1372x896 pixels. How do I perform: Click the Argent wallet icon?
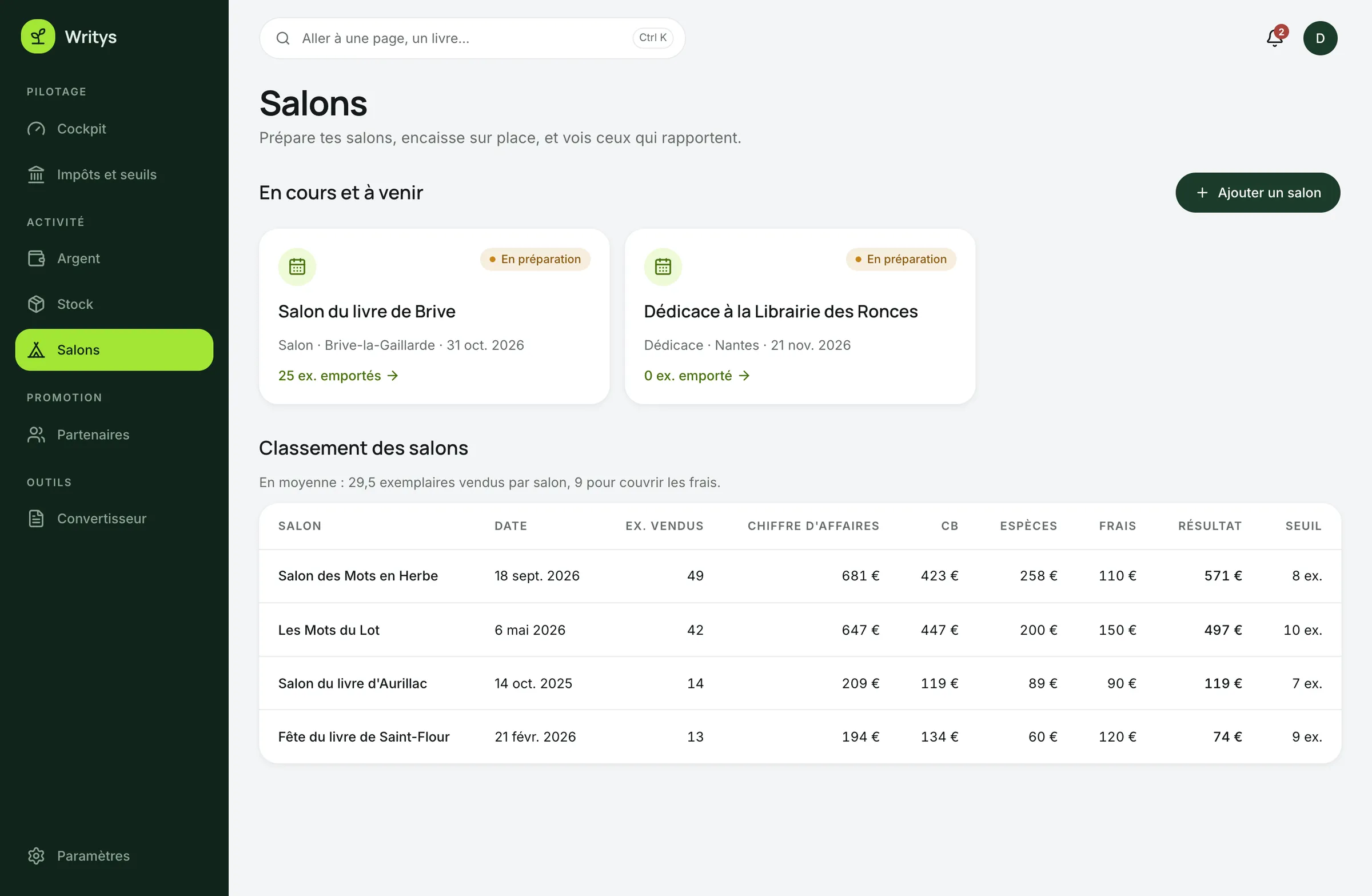click(37, 258)
